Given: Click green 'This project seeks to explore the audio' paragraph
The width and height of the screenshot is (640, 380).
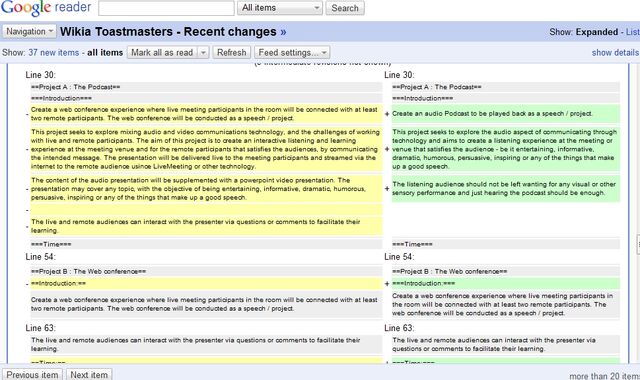Looking at the screenshot, I should [506, 149].
